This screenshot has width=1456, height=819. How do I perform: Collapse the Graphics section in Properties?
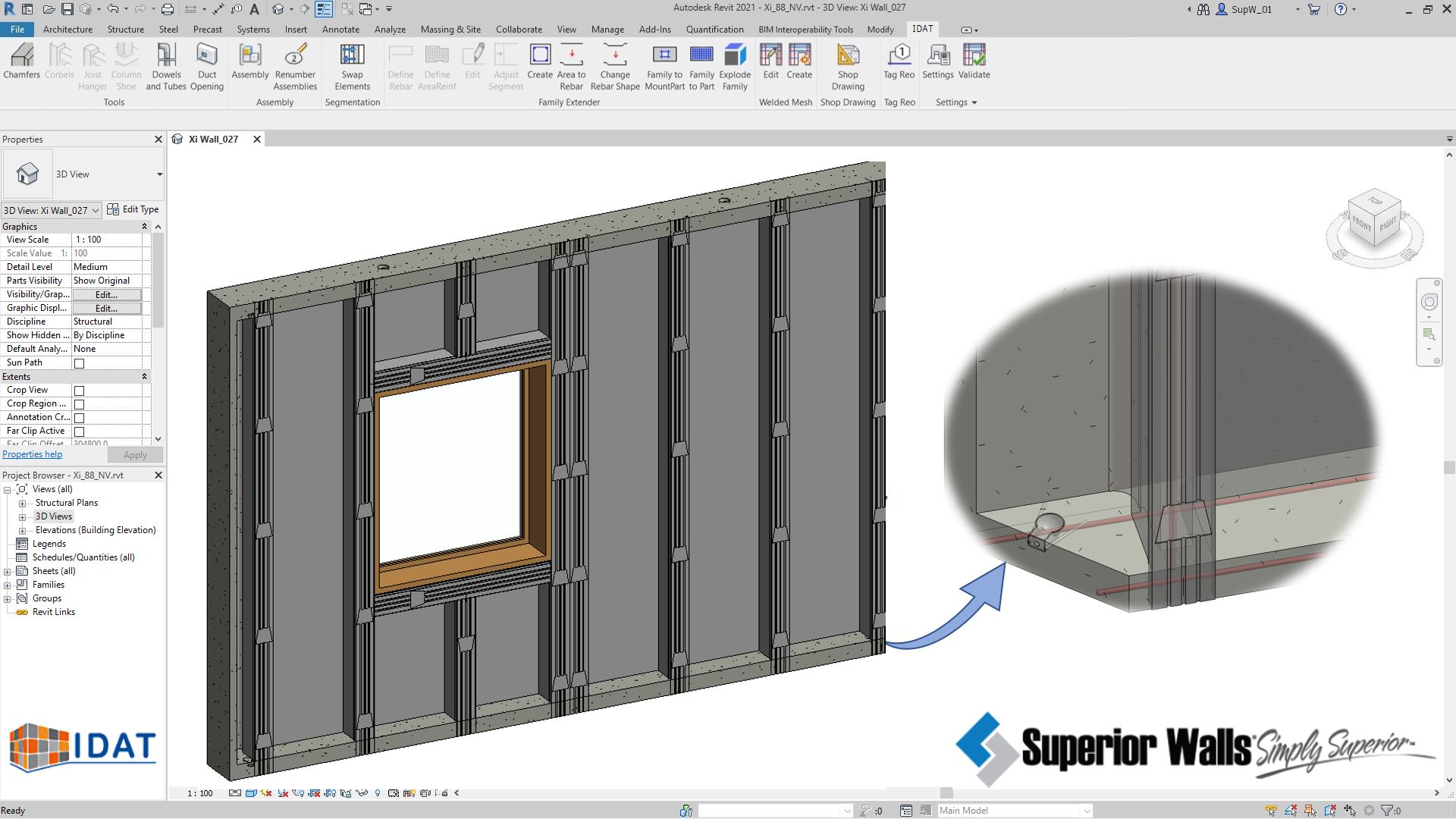pos(144,226)
